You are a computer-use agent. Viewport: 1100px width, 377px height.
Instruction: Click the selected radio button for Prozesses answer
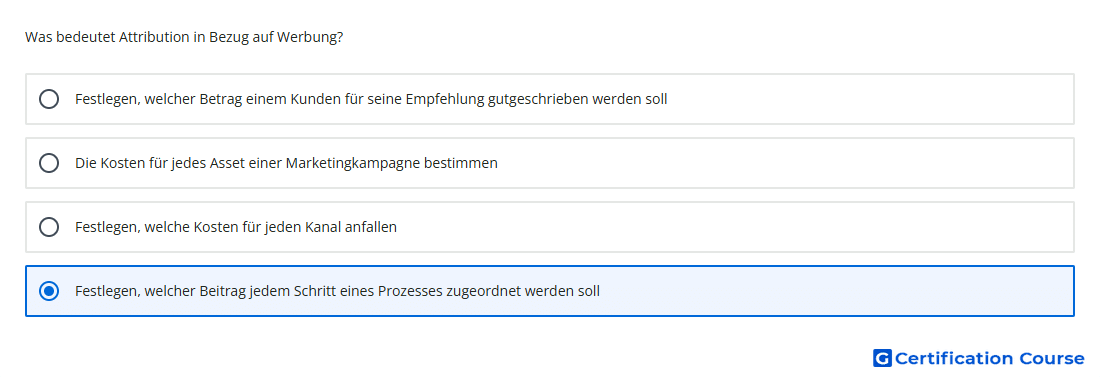[x=49, y=291]
